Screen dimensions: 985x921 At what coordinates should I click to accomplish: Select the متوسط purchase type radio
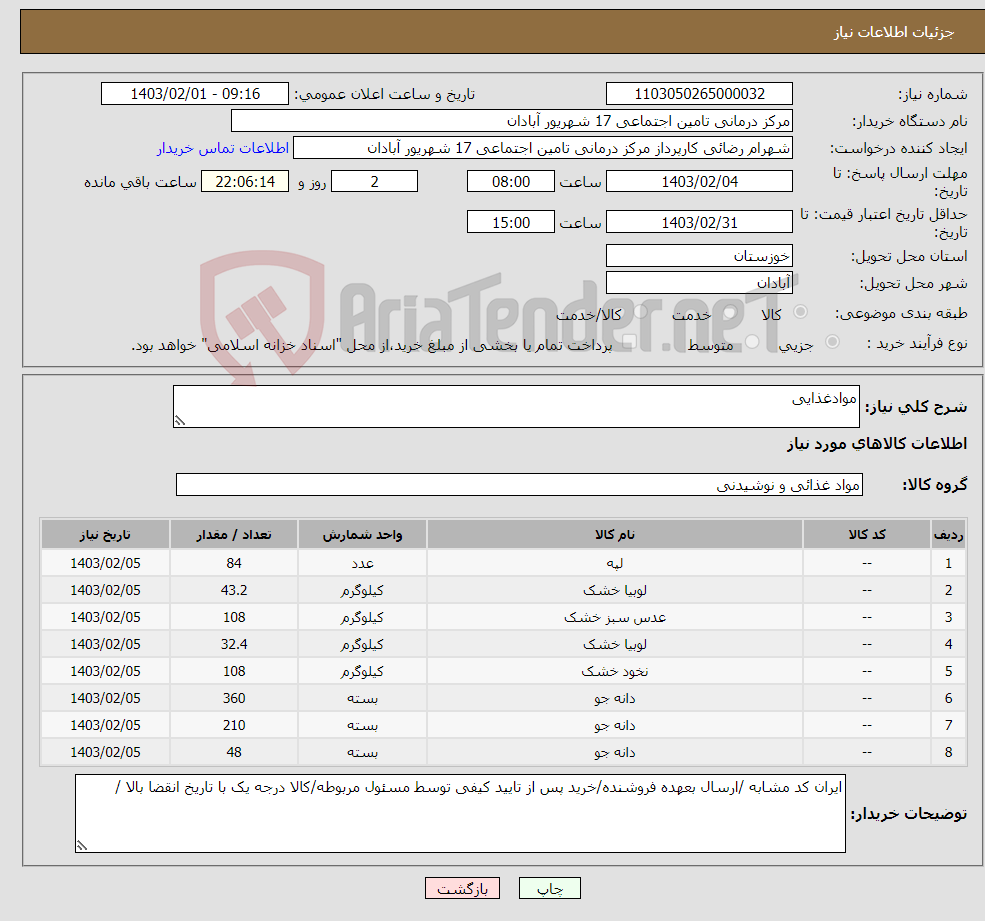(x=752, y=342)
